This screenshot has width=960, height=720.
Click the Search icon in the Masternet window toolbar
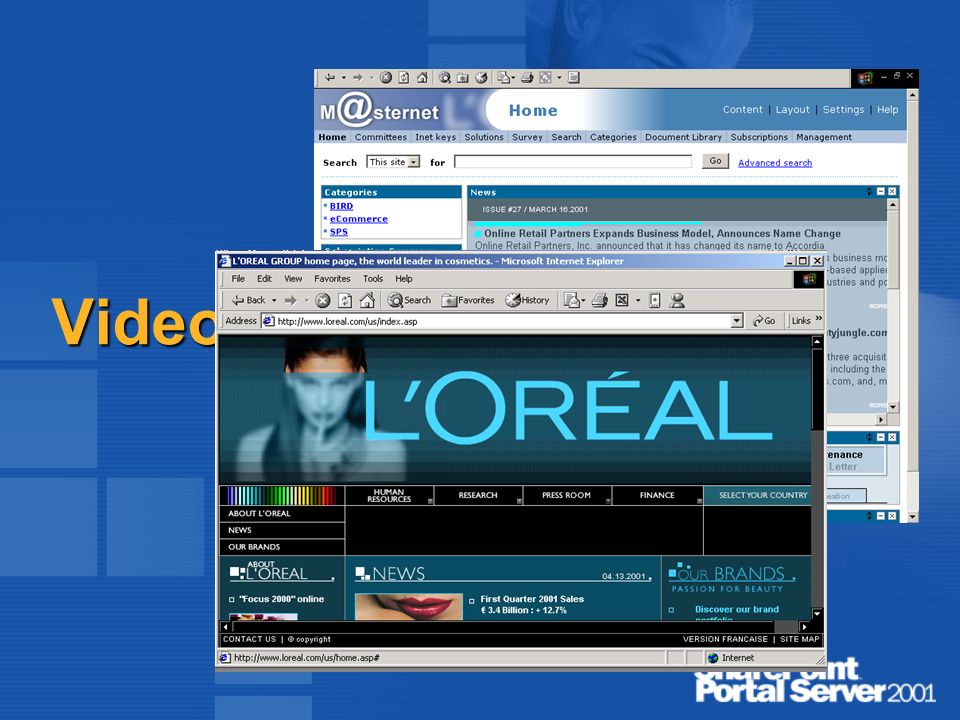pyautogui.click(x=444, y=77)
